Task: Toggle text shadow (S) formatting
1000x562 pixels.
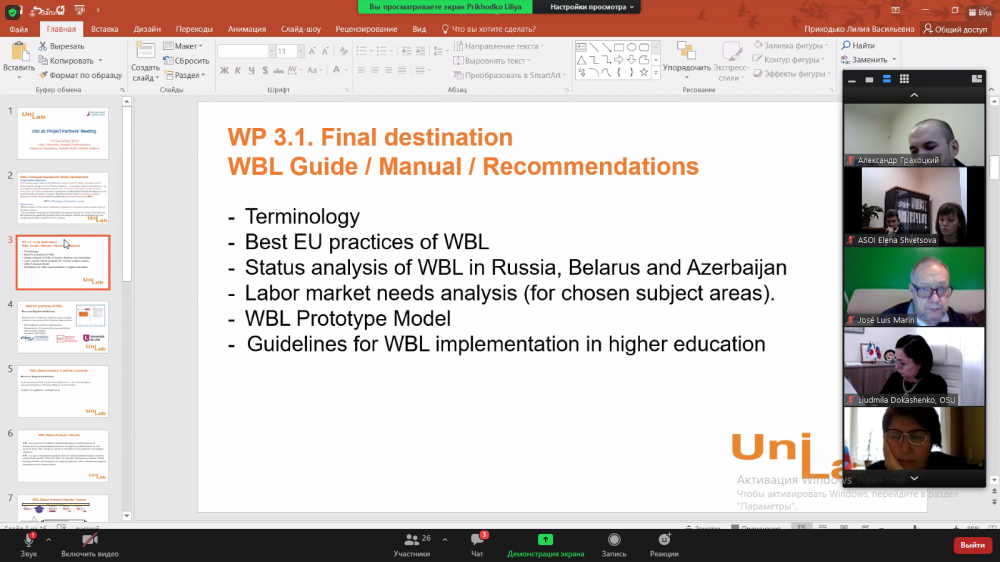Action: (265, 70)
